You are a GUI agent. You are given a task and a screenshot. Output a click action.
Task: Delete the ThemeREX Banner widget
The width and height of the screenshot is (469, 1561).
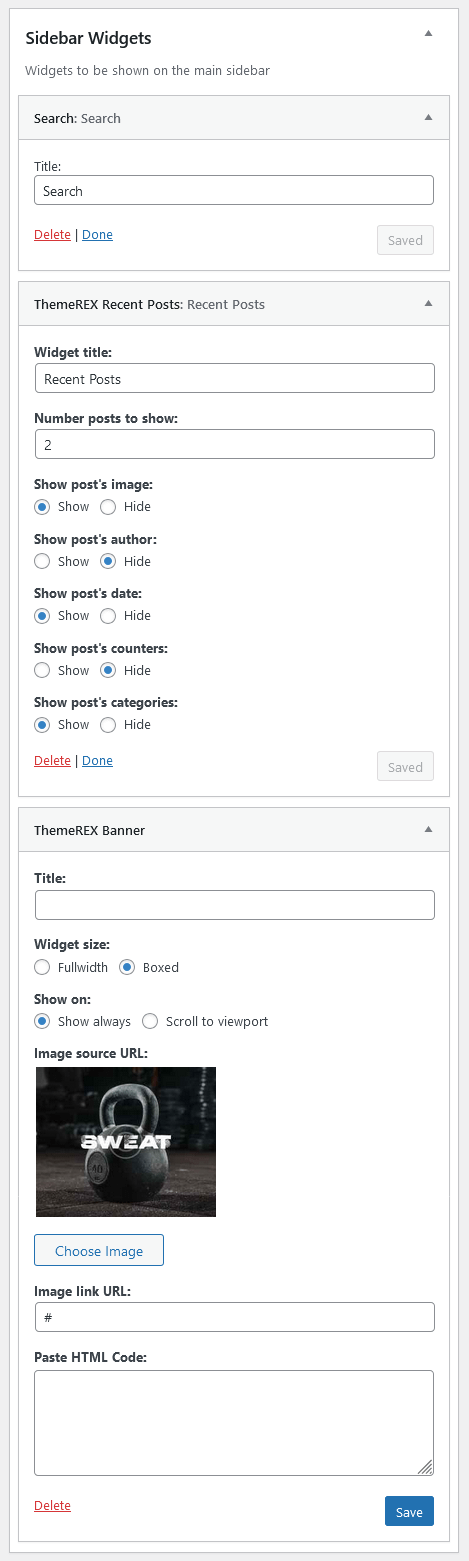click(x=52, y=1506)
